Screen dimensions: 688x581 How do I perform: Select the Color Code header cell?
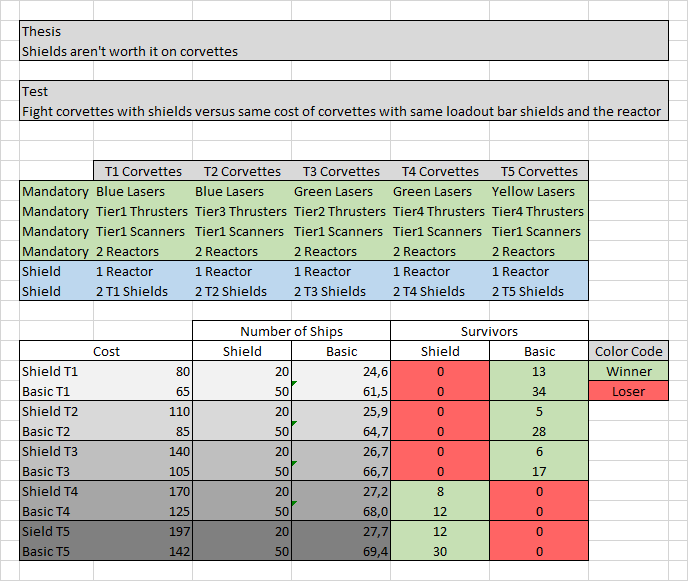628,351
